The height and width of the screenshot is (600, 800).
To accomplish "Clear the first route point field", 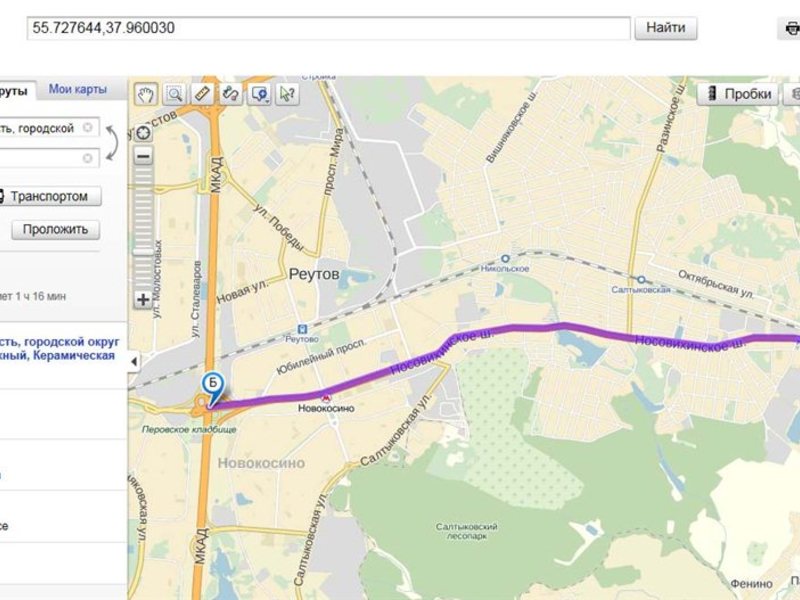I will 88,127.
